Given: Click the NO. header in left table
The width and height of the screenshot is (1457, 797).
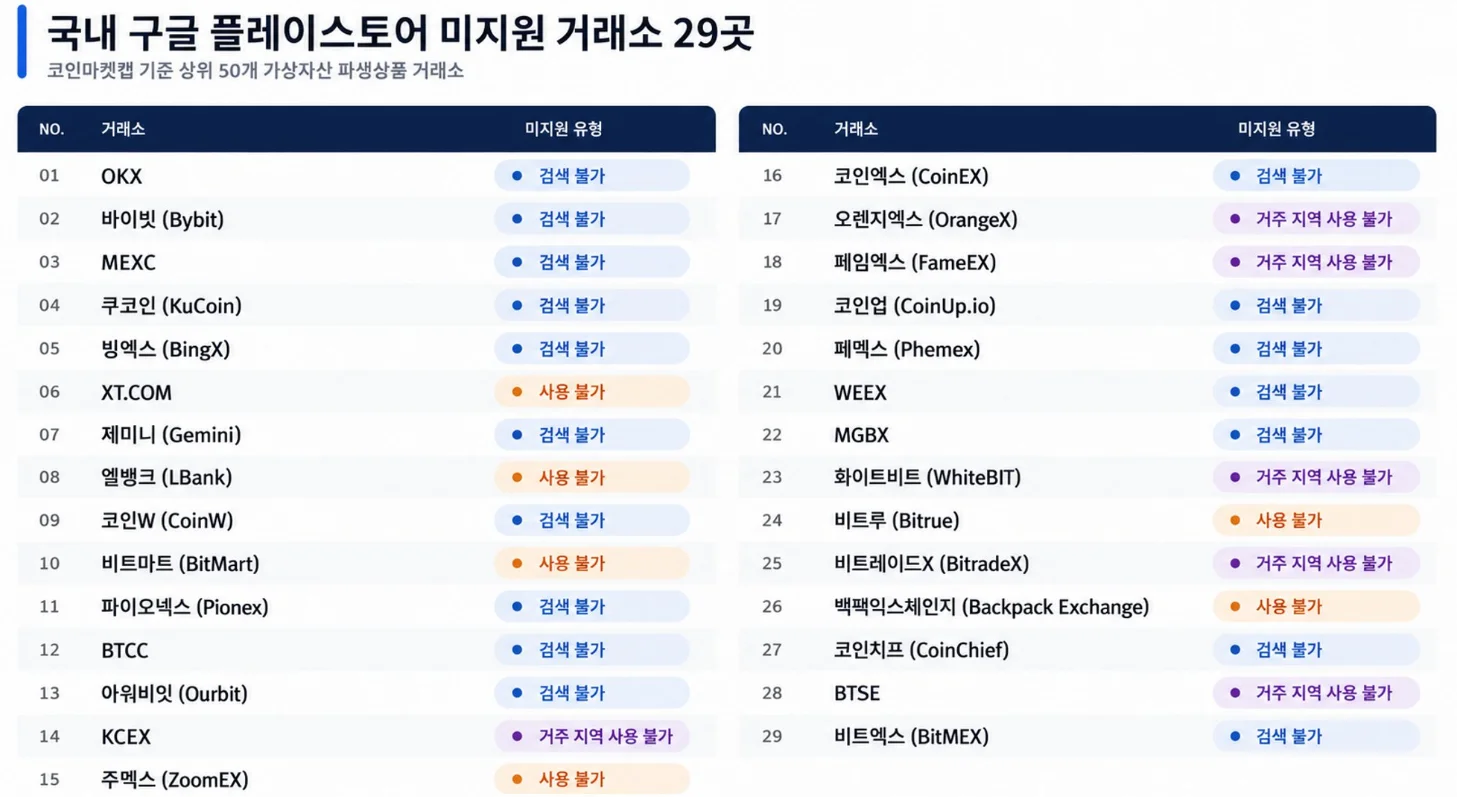Looking at the screenshot, I should [51, 129].
